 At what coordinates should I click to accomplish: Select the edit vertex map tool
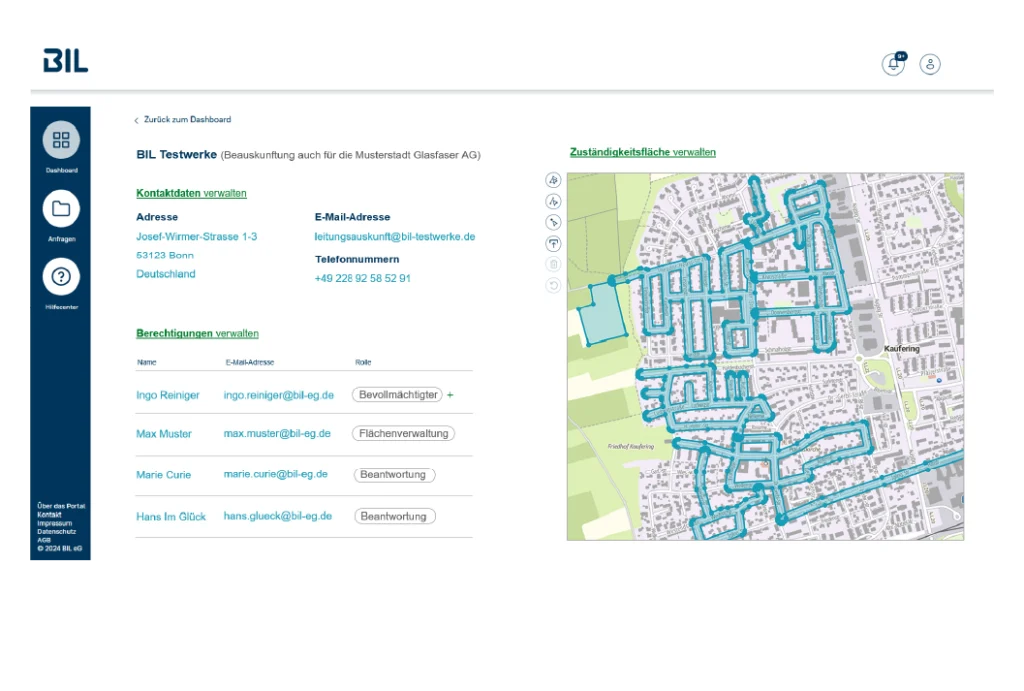tap(553, 222)
